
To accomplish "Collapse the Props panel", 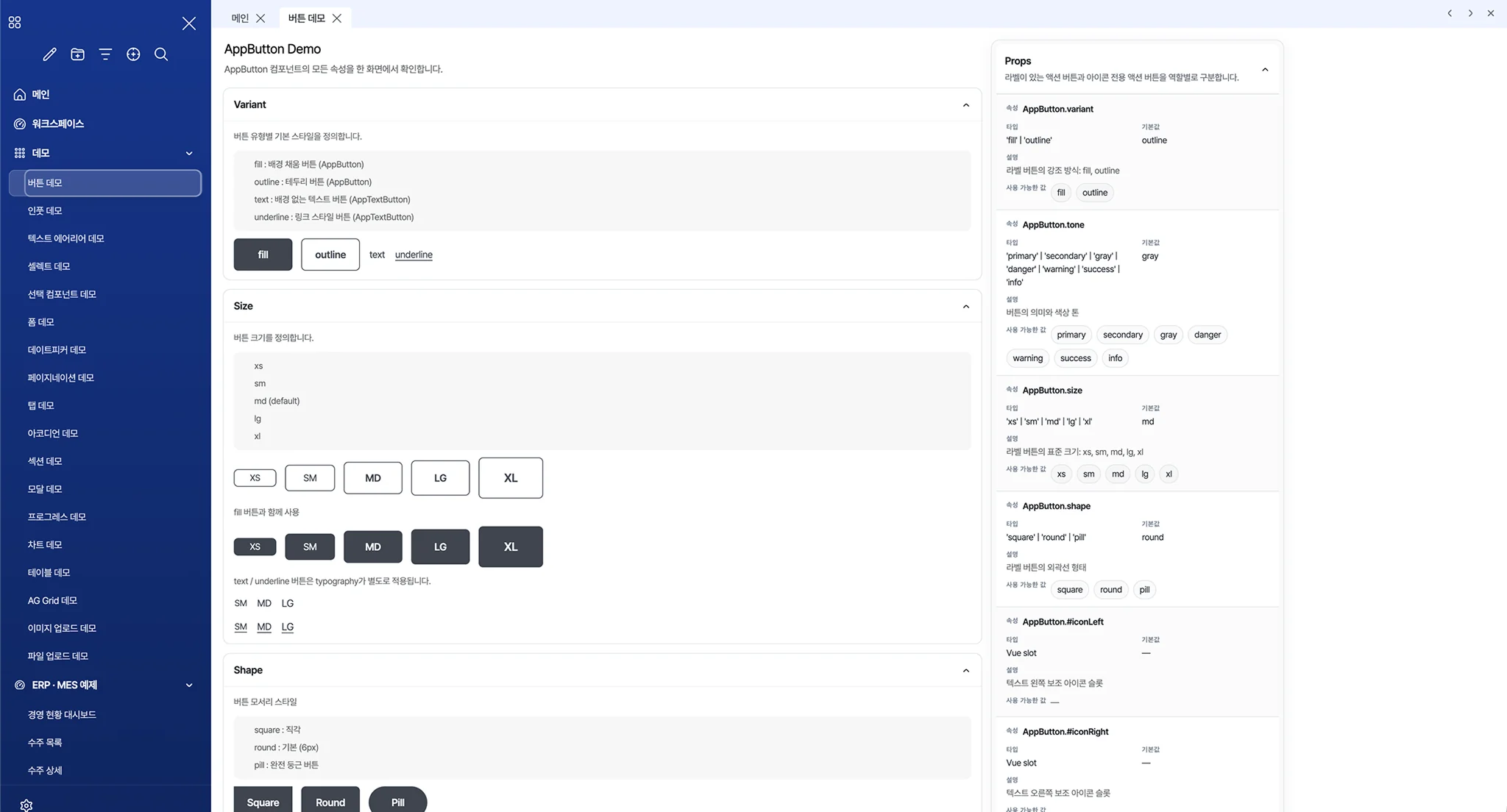I will pyautogui.click(x=1265, y=70).
